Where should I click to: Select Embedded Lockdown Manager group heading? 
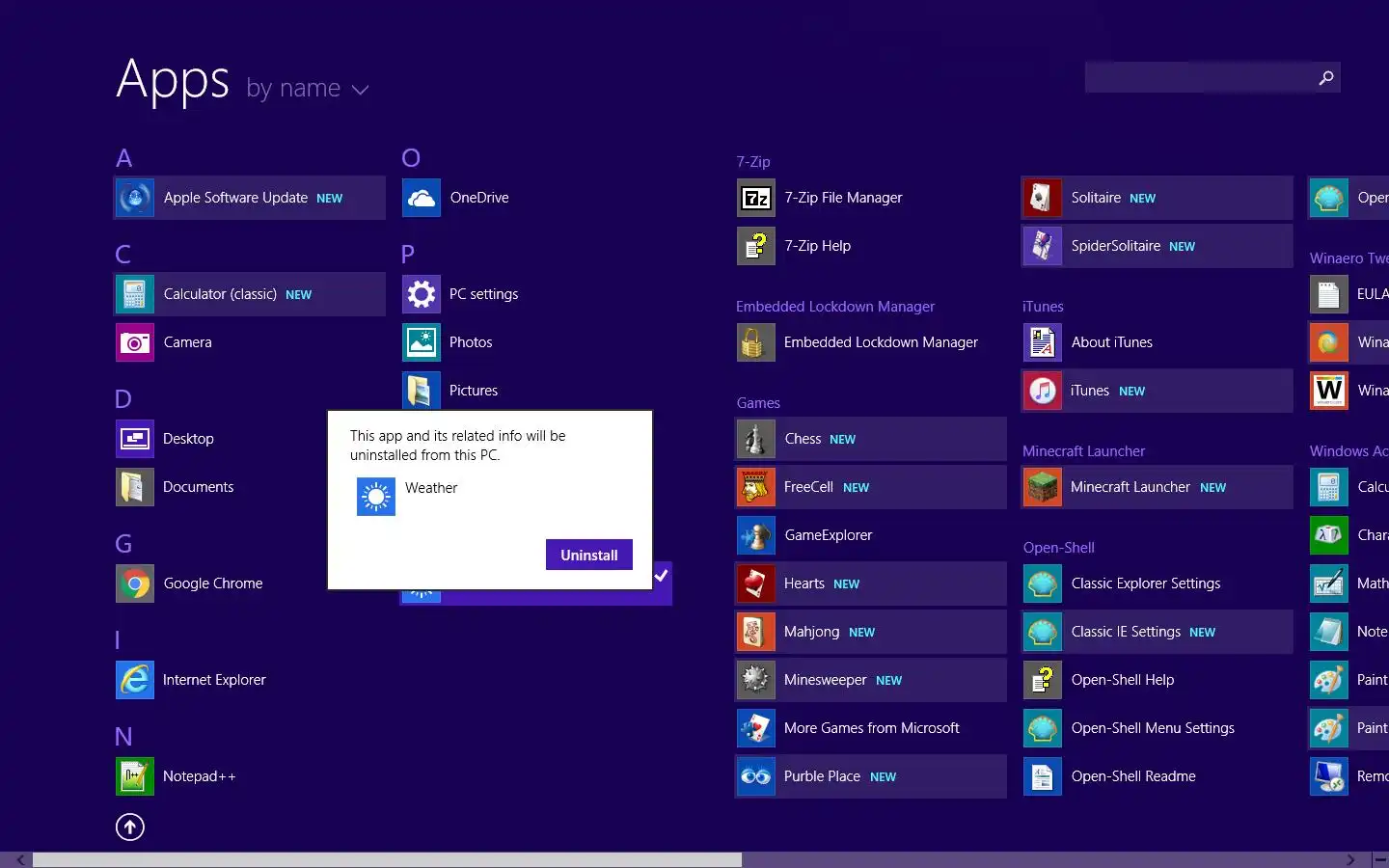click(835, 307)
